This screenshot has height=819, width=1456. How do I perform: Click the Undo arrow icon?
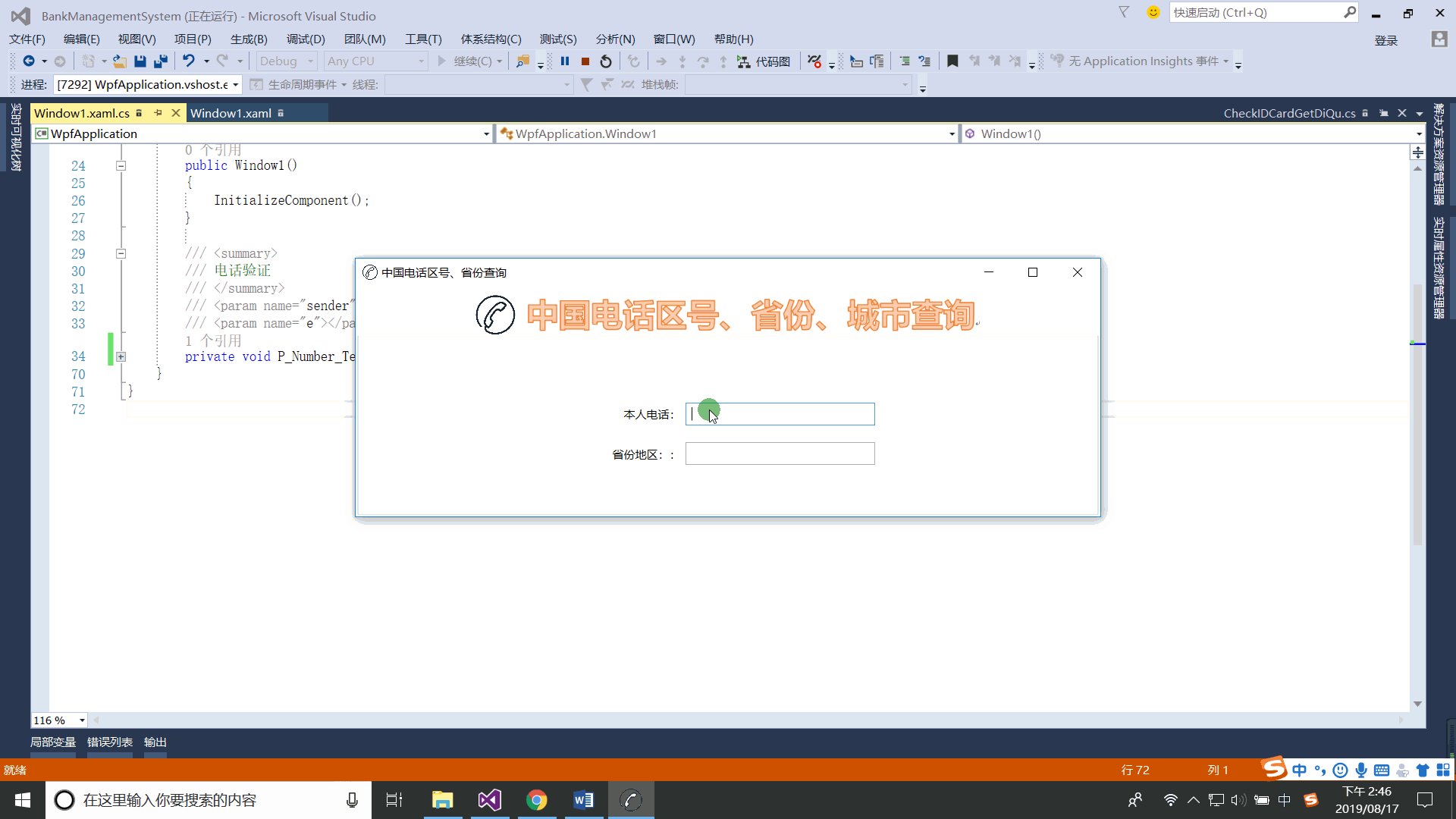pyautogui.click(x=189, y=61)
